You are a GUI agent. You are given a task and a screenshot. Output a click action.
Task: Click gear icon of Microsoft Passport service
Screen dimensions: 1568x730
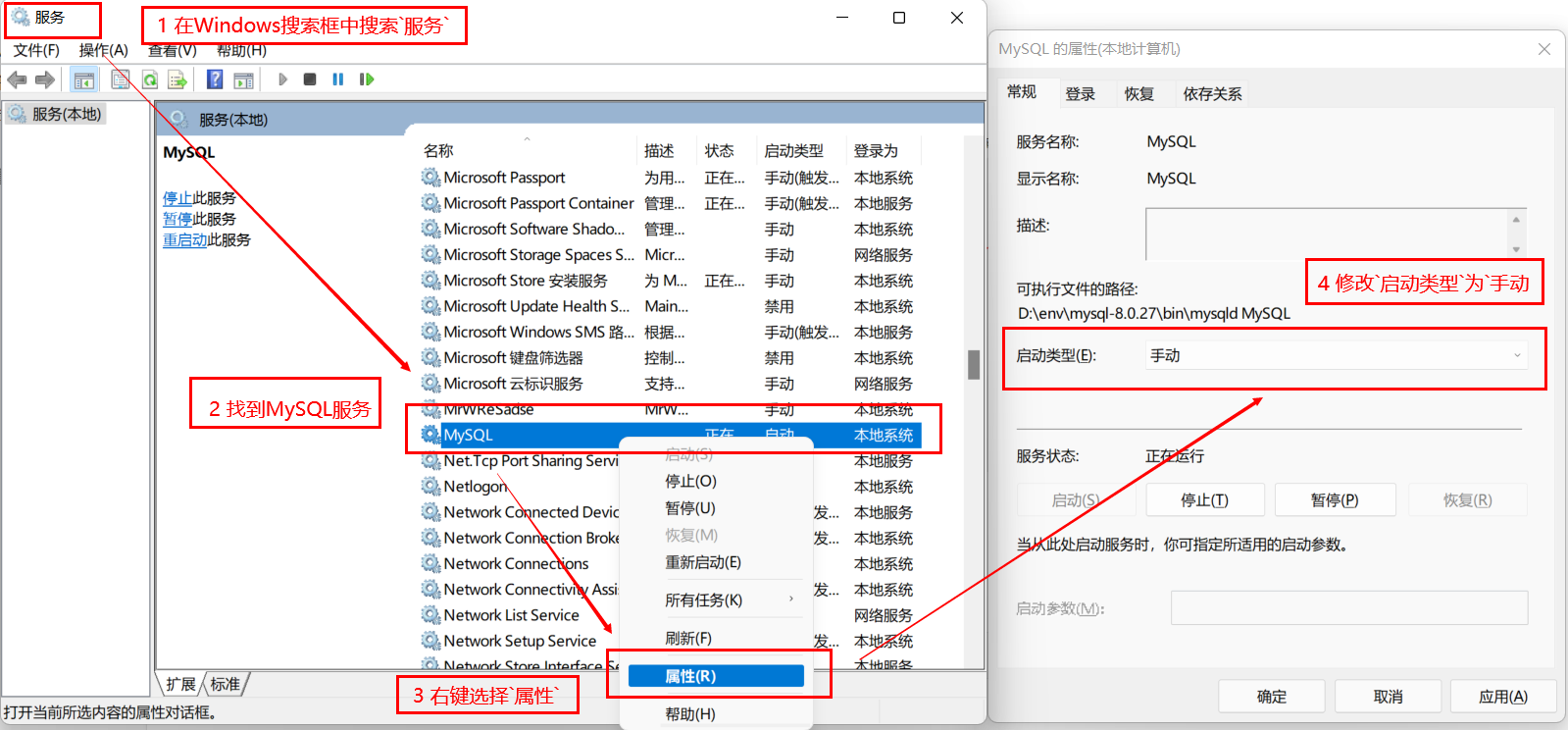pyautogui.click(x=430, y=177)
